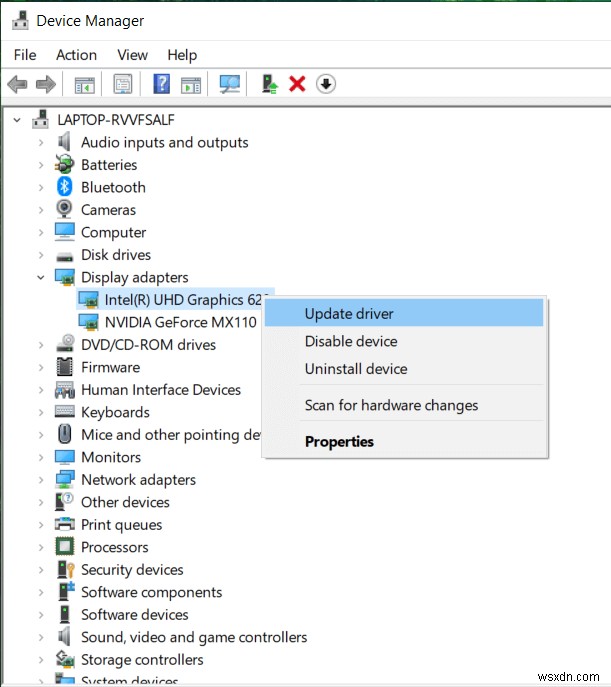This screenshot has height=687, width=611.
Task: Expand the Bluetooth category arrow
Action: click(x=41, y=188)
